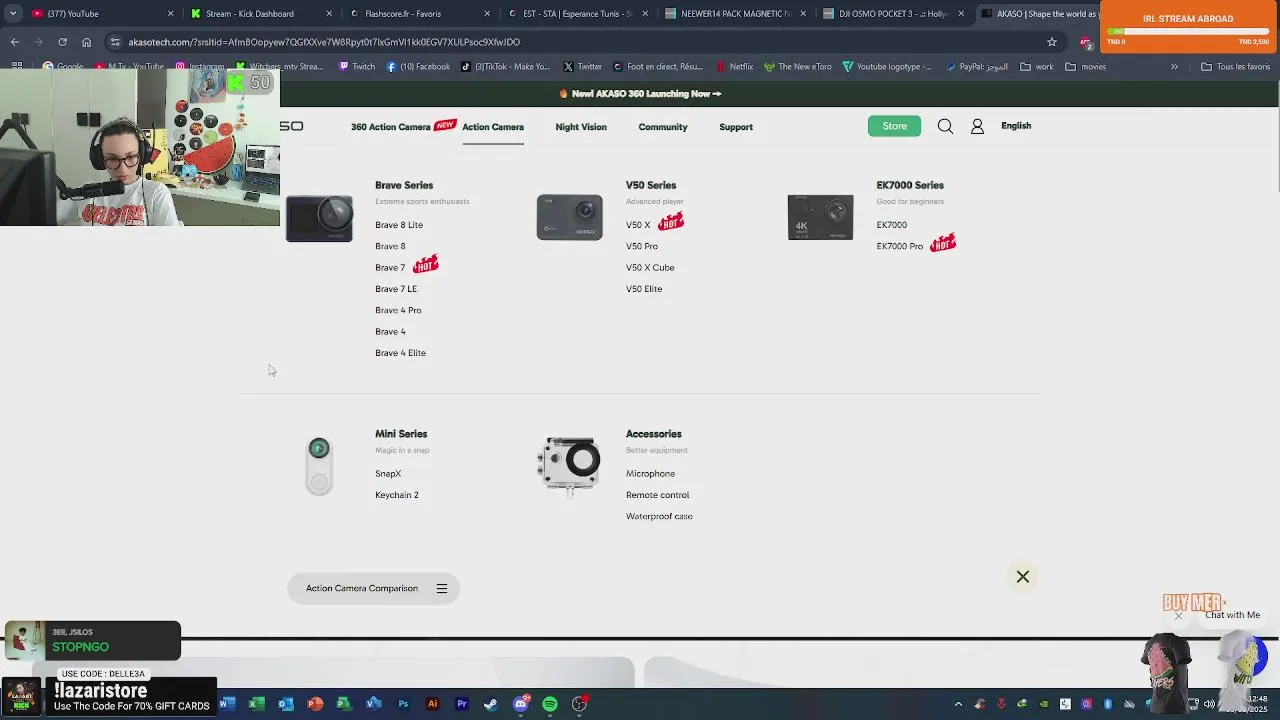This screenshot has width=1280, height=720.
Task: Click the address bar URL field
Action: (x=580, y=42)
